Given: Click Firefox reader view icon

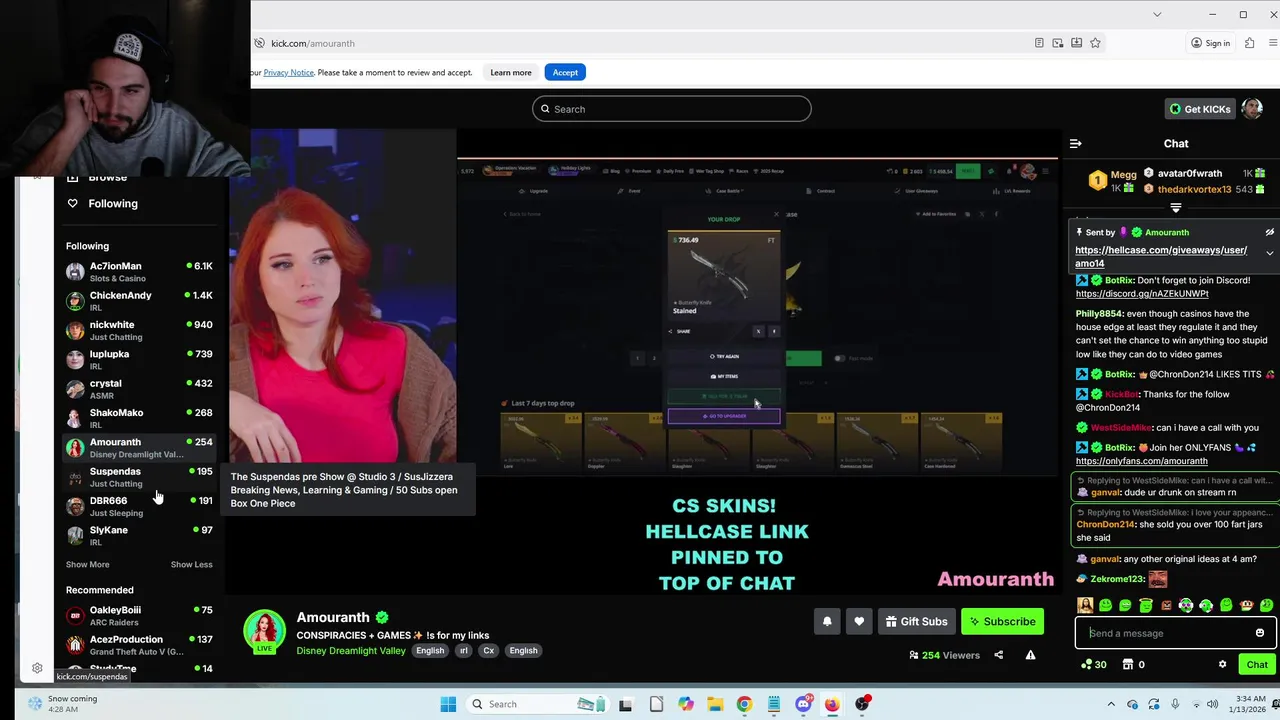Looking at the screenshot, I should pyautogui.click(x=1039, y=43).
